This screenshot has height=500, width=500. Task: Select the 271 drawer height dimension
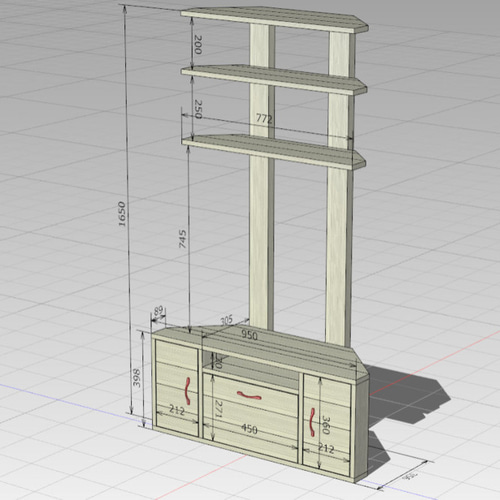(219, 409)
